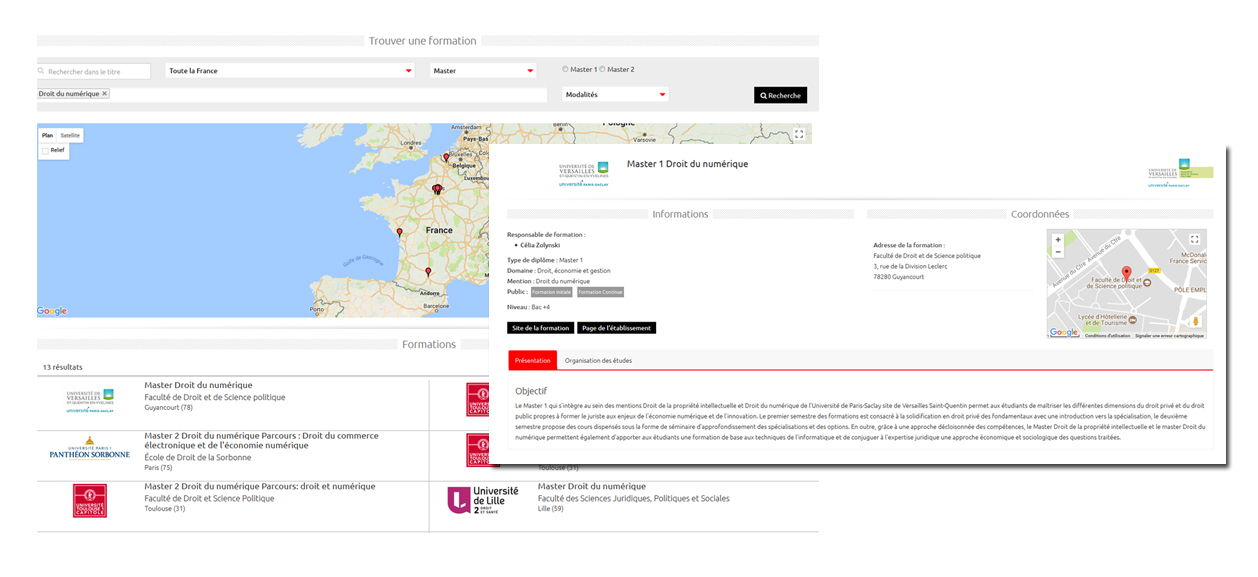Select the Master 2 radio button
1258x577 pixels.
click(x=602, y=70)
